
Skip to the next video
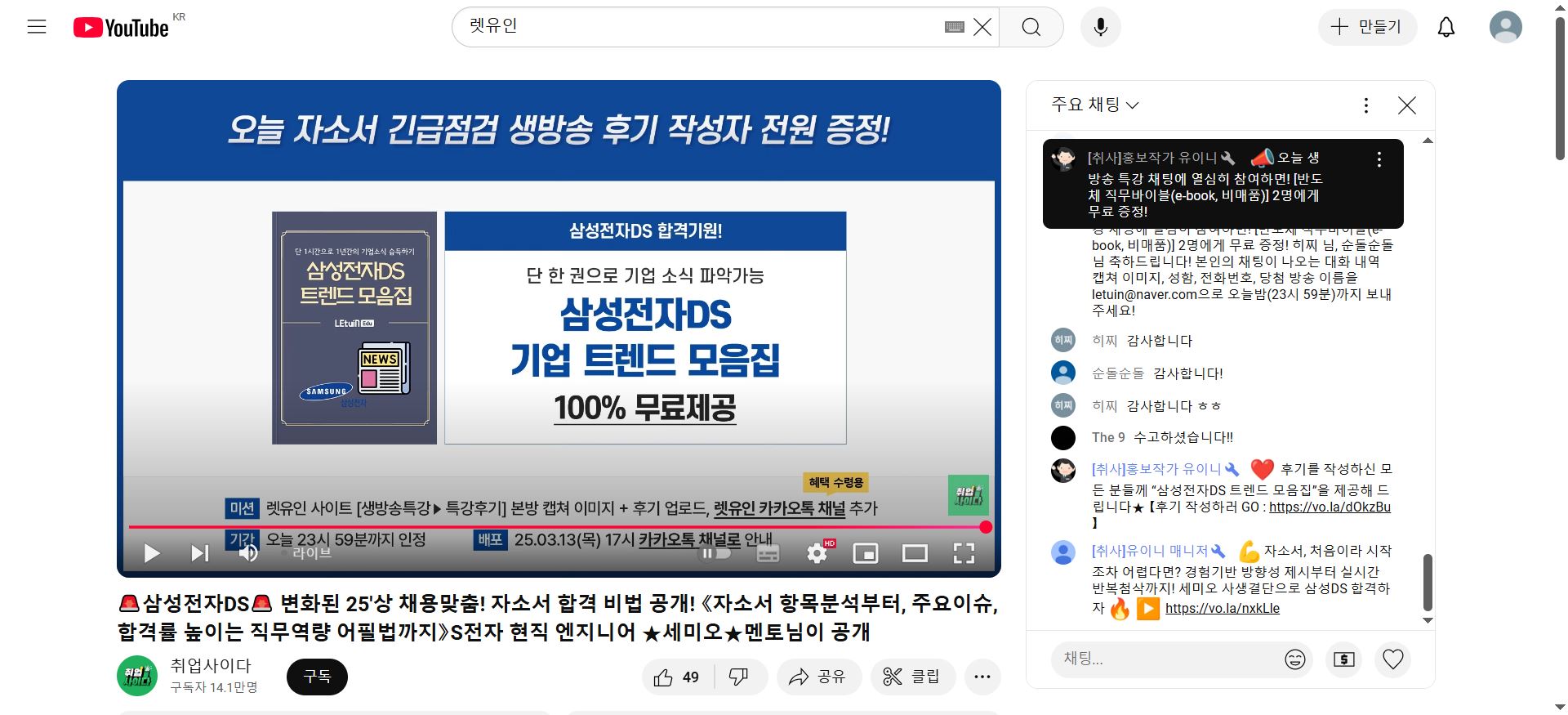[x=199, y=553]
